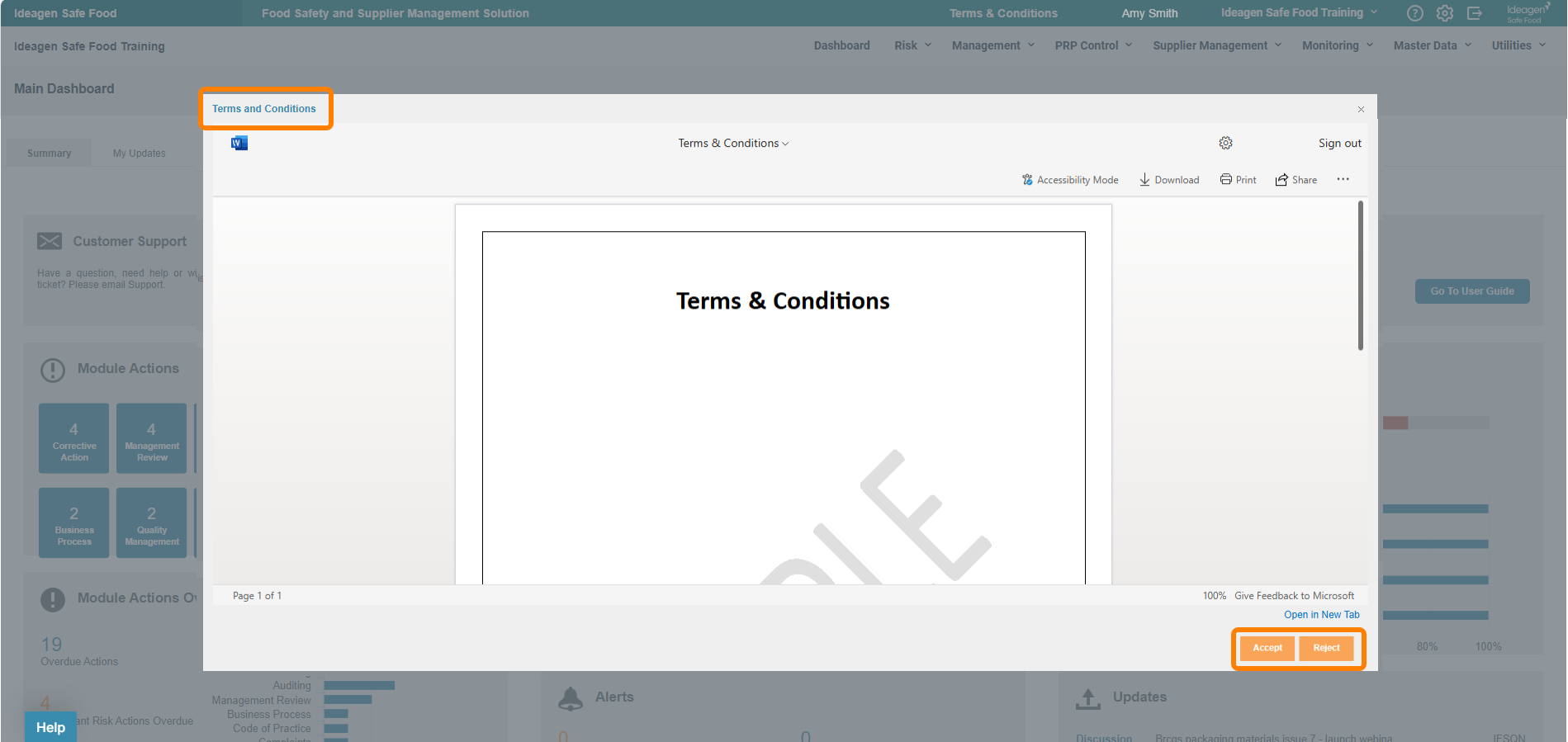The width and height of the screenshot is (1568, 742).
Task: Click the Download icon in viewer toolbar
Action: [x=1144, y=180]
